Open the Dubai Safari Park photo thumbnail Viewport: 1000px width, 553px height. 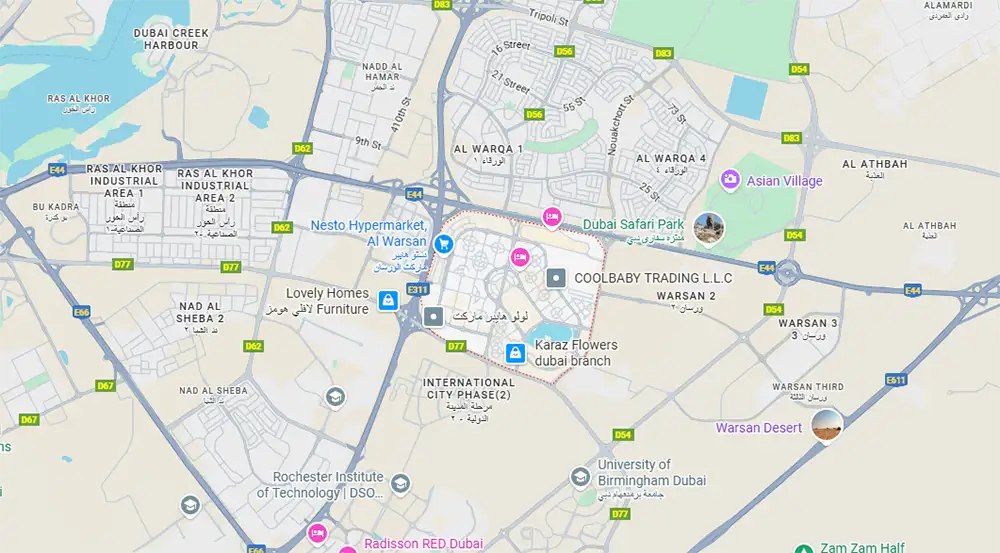pyautogui.click(x=709, y=228)
